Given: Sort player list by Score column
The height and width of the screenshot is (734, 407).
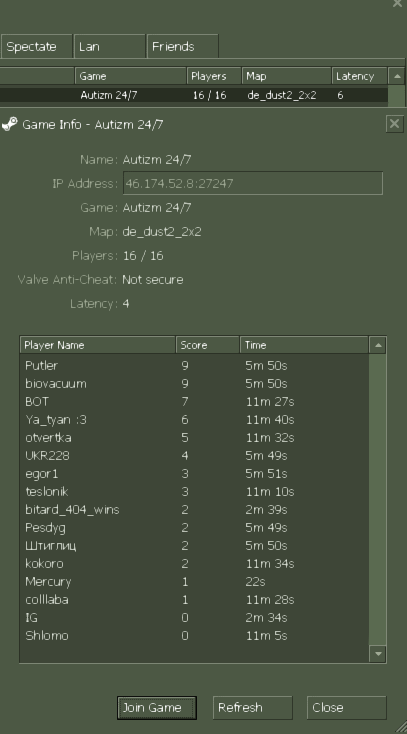Looking at the screenshot, I should click(x=207, y=345).
